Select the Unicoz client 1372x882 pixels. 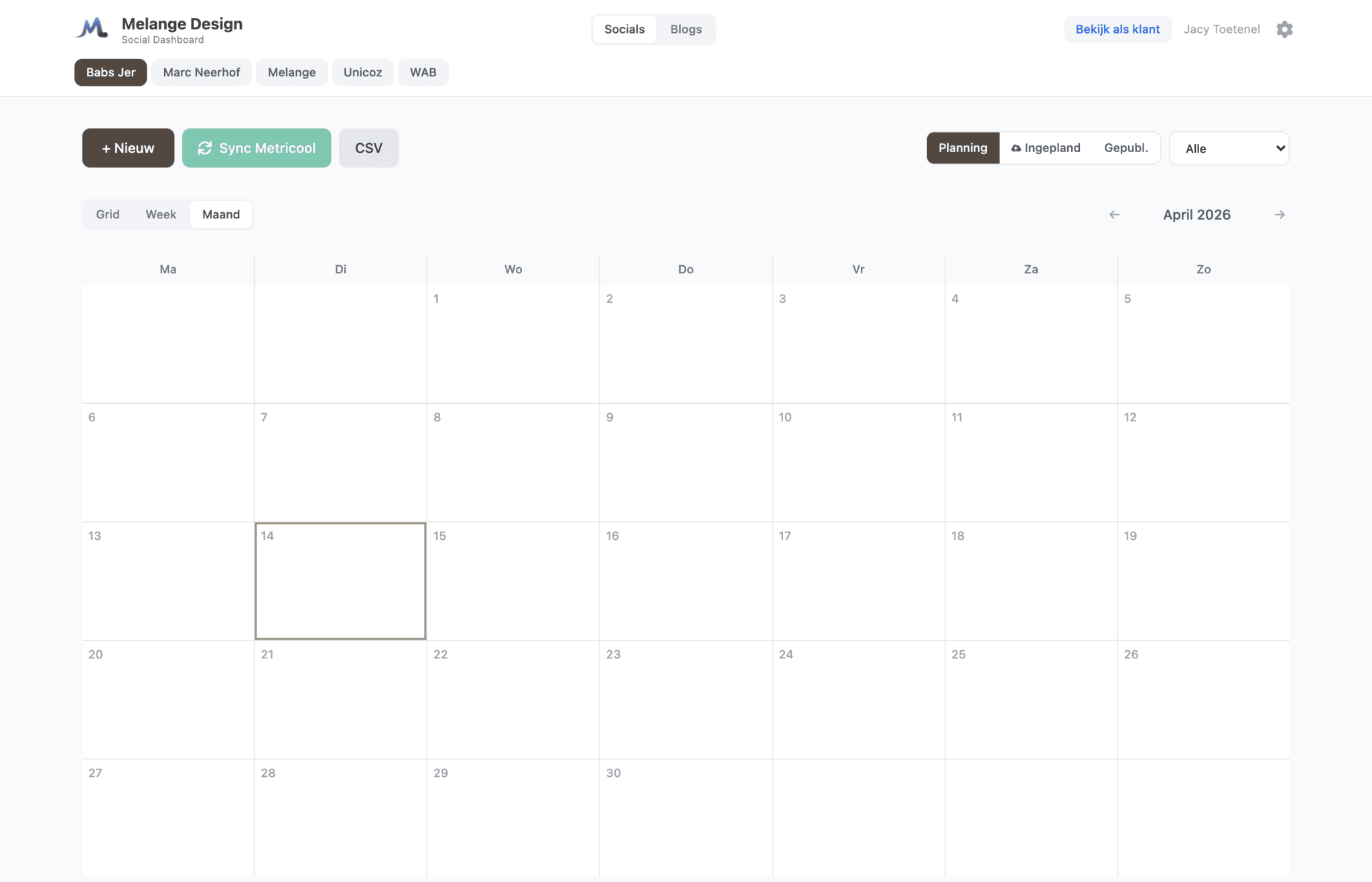point(362,72)
